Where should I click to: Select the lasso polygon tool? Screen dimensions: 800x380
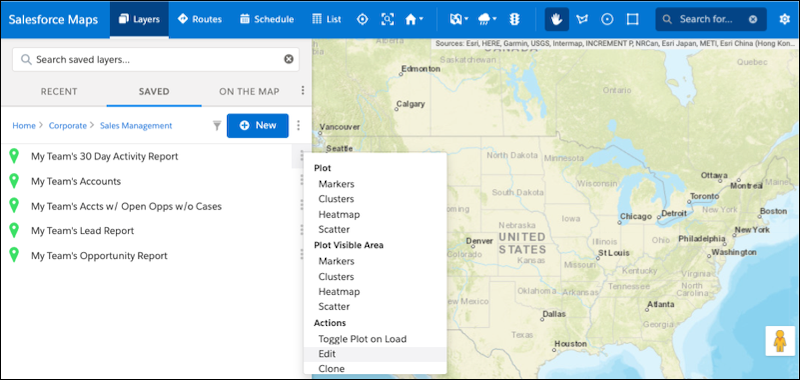(582, 19)
